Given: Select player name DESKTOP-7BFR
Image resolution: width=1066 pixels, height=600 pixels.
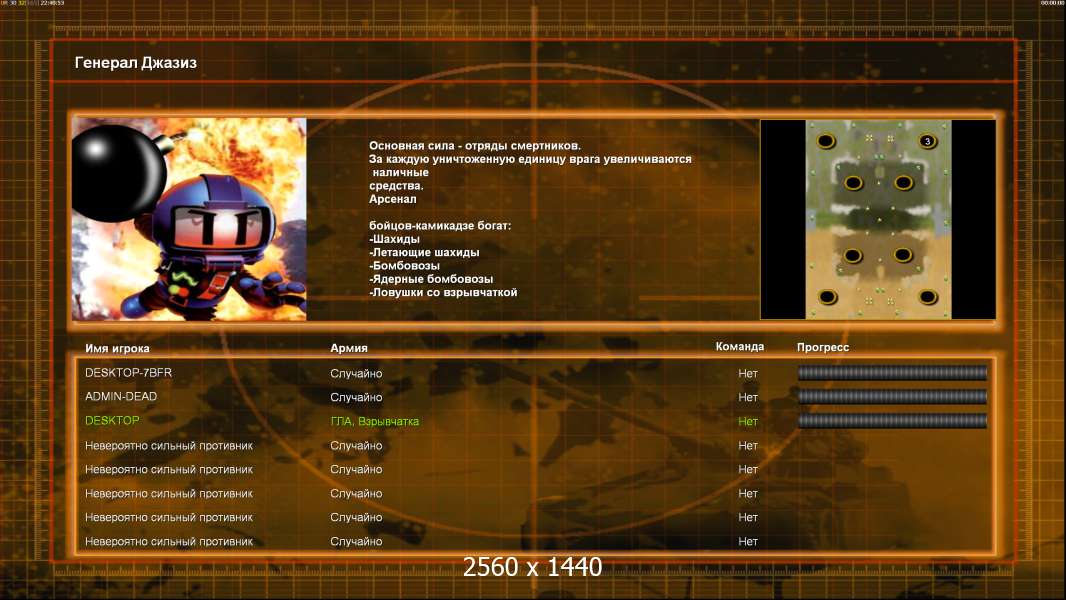Looking at the screenshot, I should pyautogui.click(x=128, y=372).
